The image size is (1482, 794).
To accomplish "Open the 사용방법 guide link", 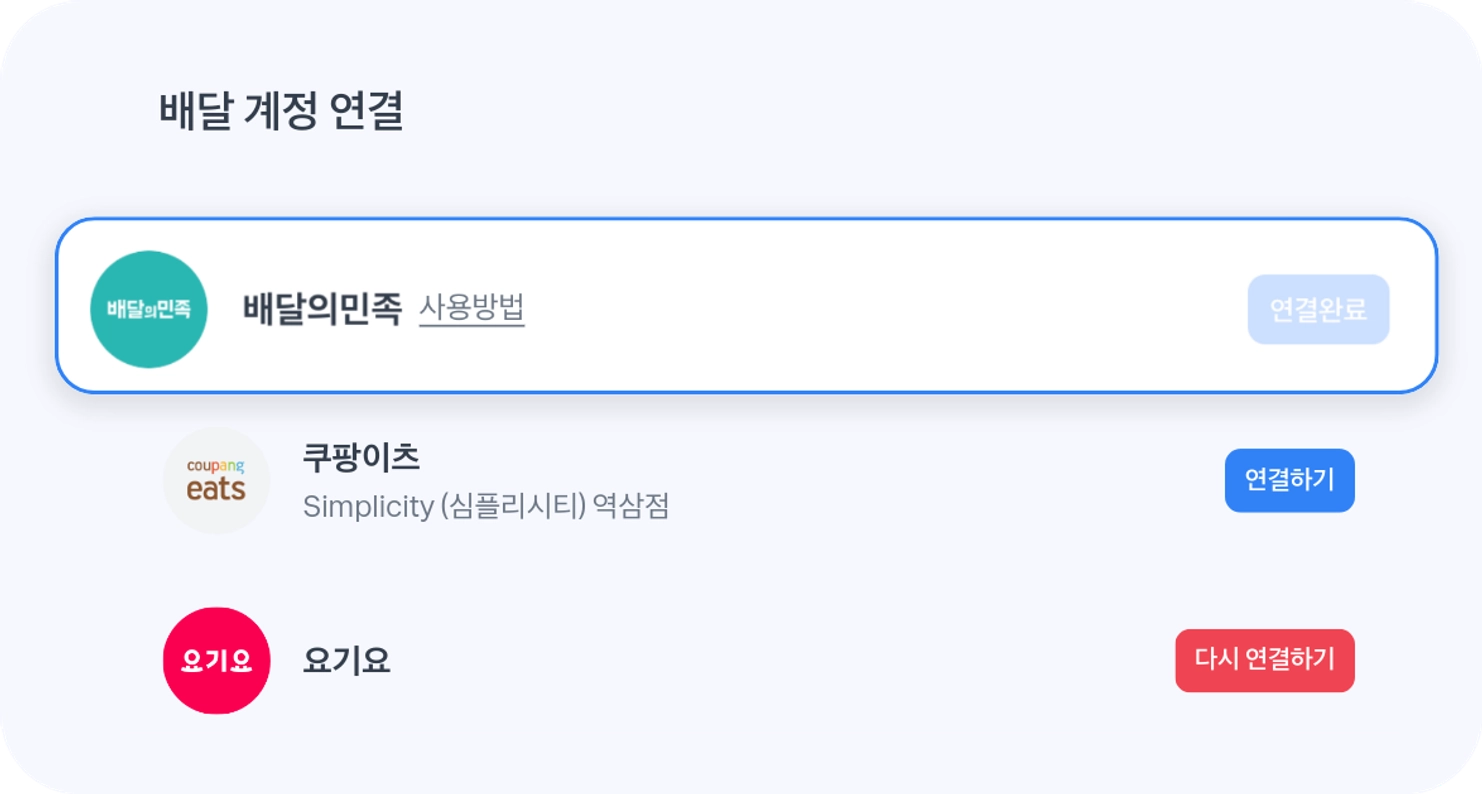I will 471,309.
